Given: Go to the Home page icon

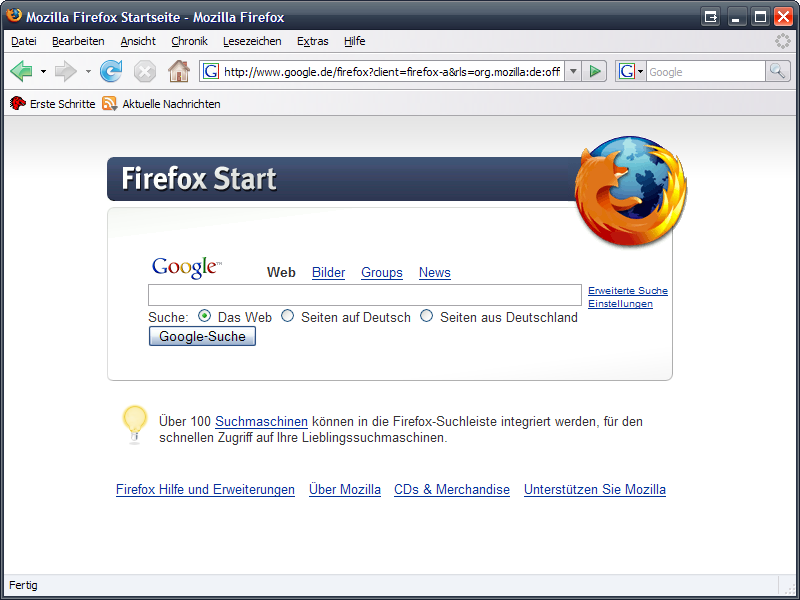Looking at the screenshot, I should (178, 71).
